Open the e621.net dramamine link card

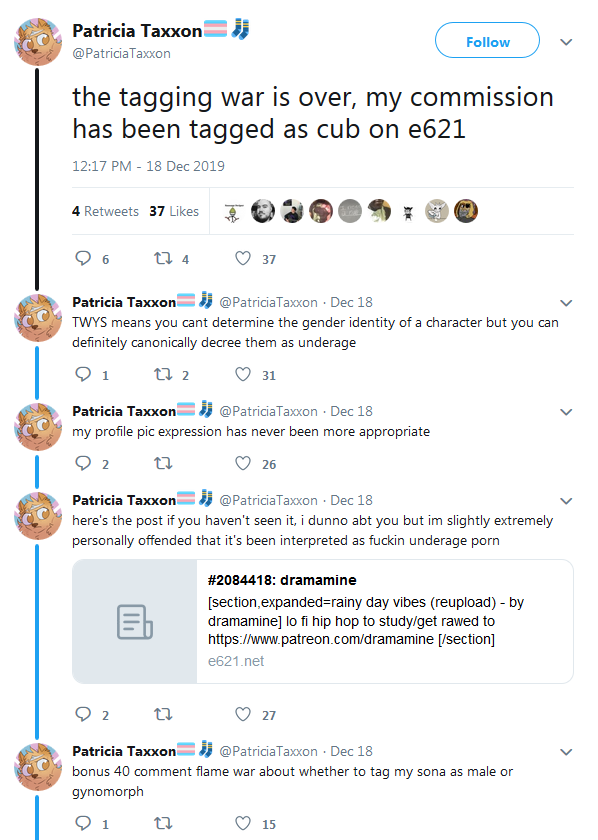[x=323, y=621]
